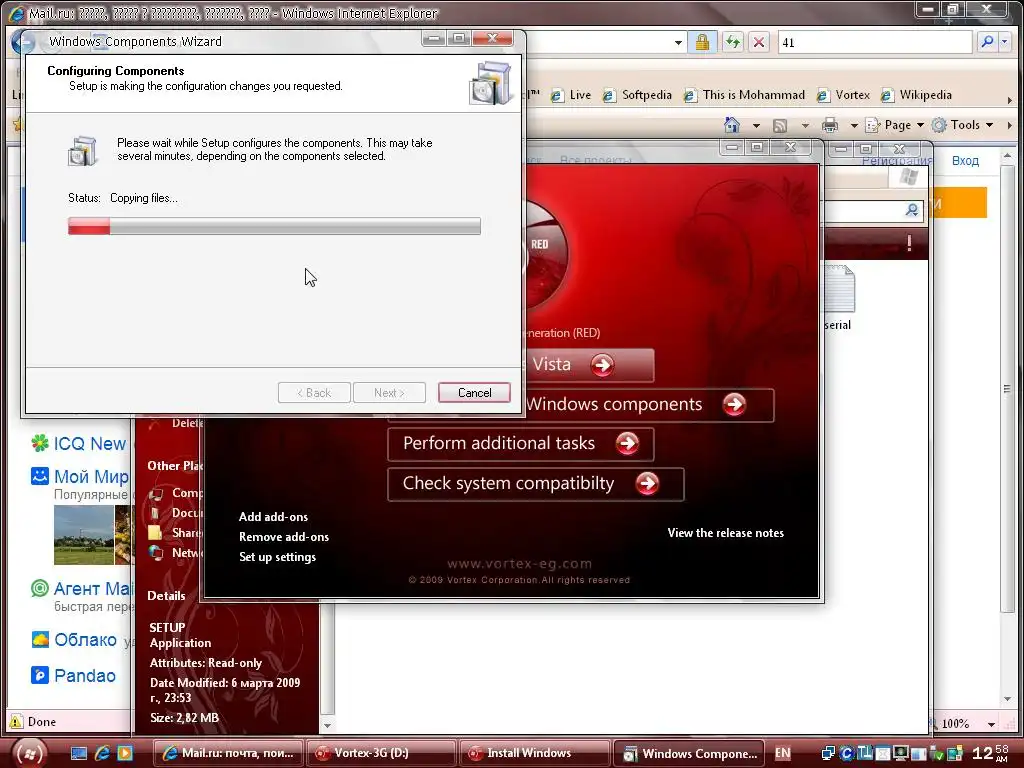
Task: Open the serial text file icon
Action: point(839,297)
